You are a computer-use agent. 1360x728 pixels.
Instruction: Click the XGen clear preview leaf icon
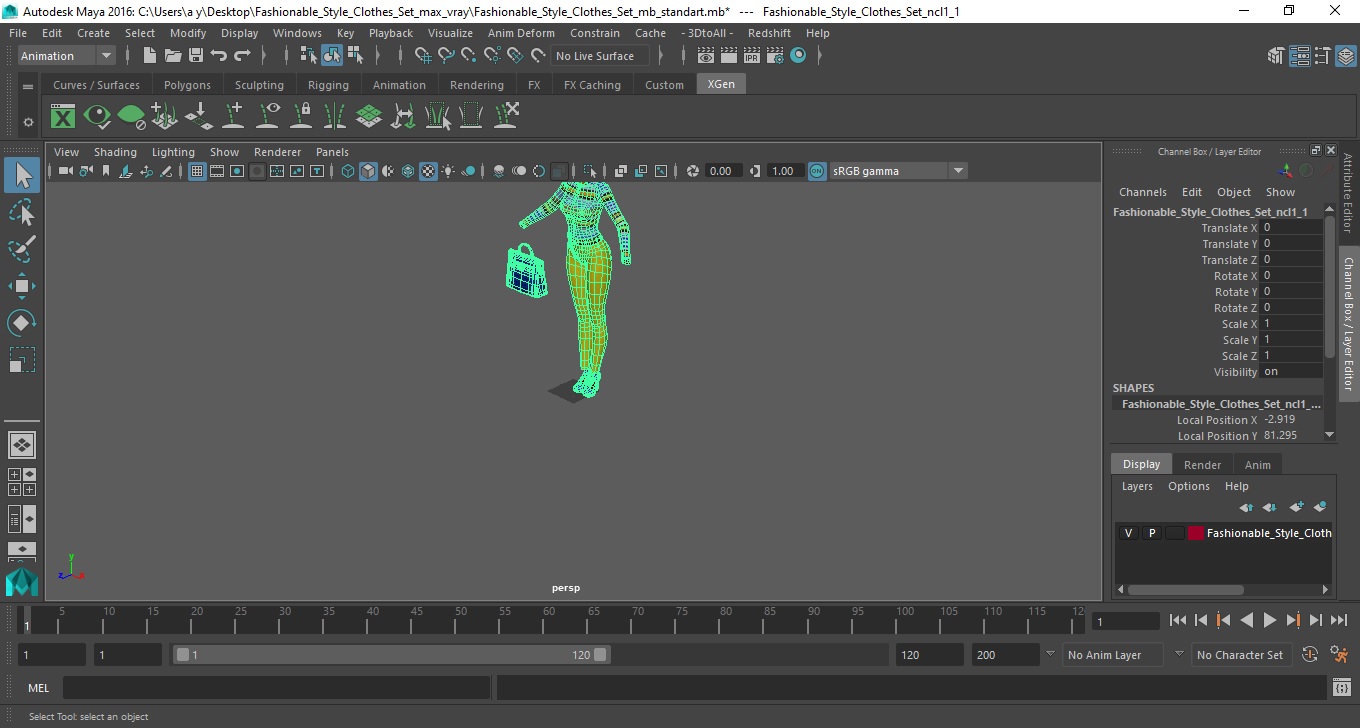click(131, 116)
